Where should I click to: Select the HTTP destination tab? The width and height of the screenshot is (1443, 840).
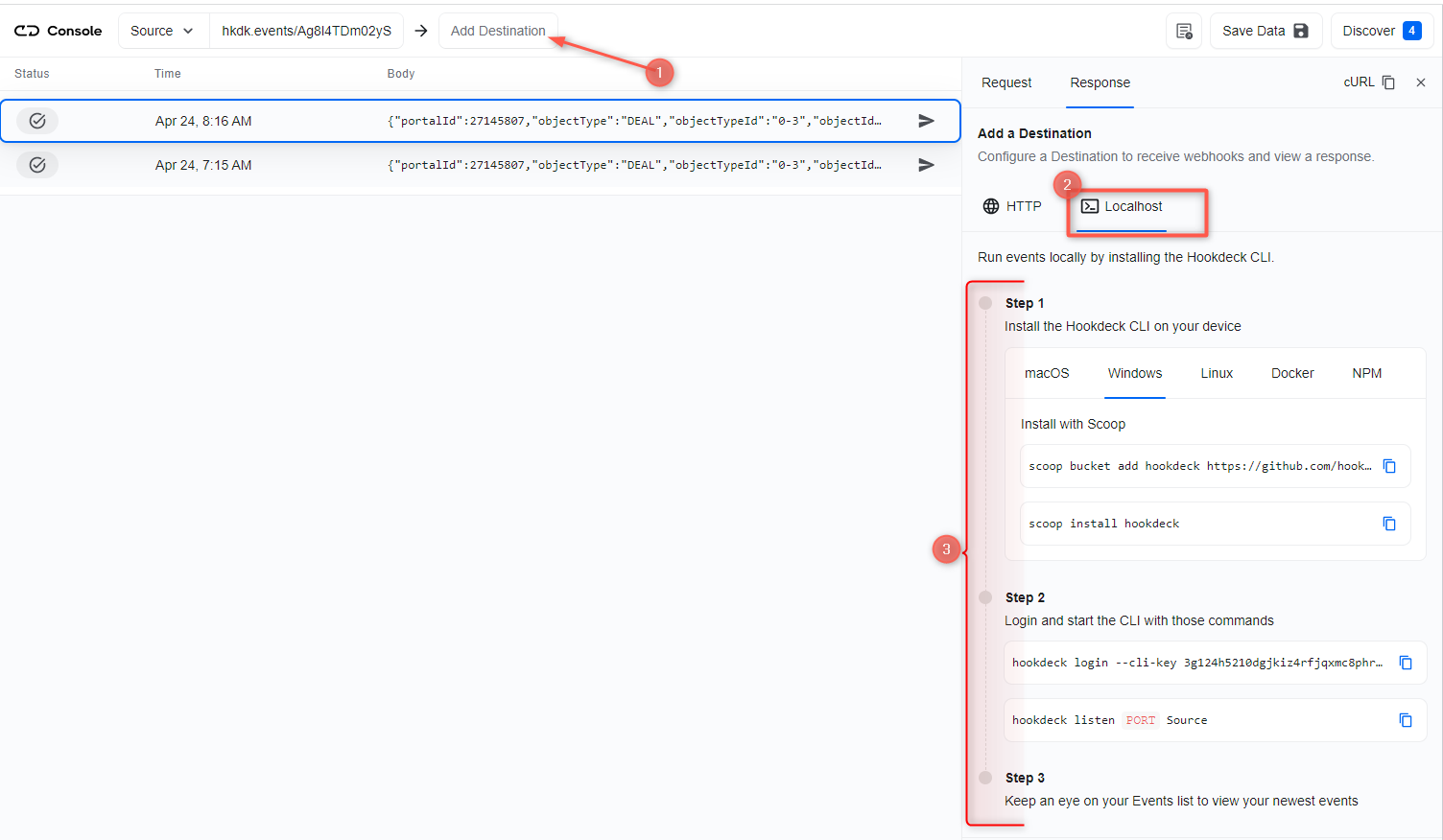[1011, 205]
